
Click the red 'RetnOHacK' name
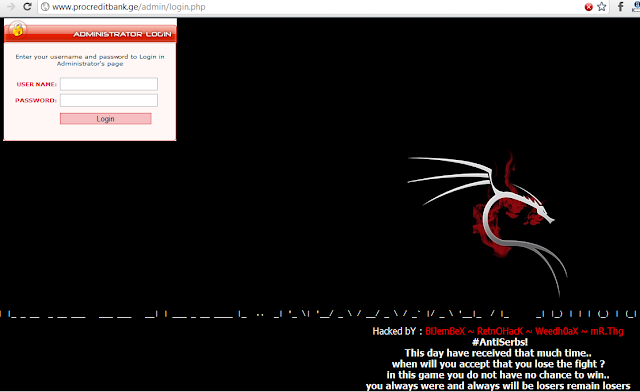point(500,331)
